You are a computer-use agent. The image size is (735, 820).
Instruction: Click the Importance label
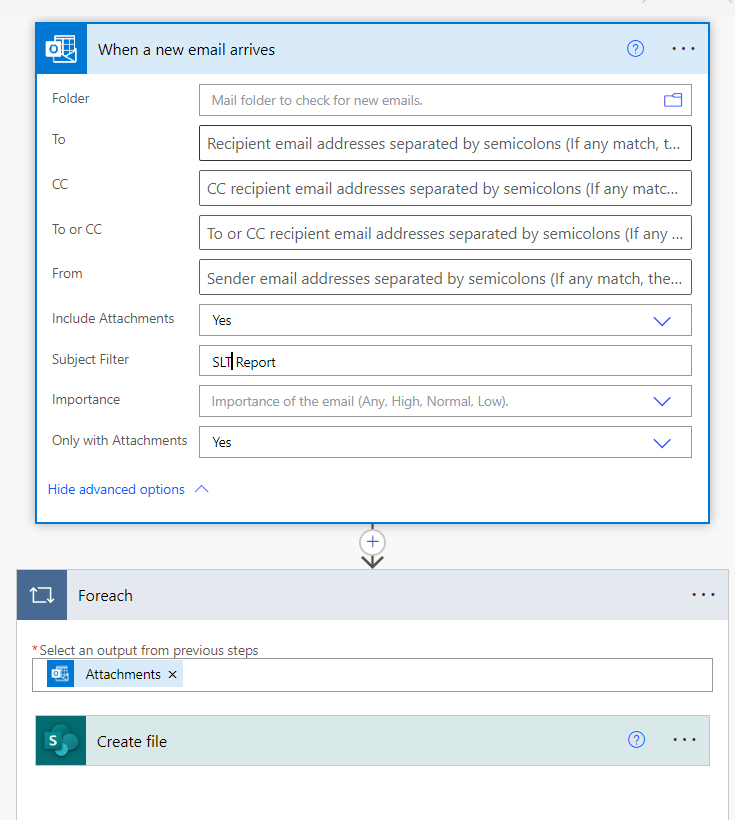pyautogui.click(x=86, y=400)
